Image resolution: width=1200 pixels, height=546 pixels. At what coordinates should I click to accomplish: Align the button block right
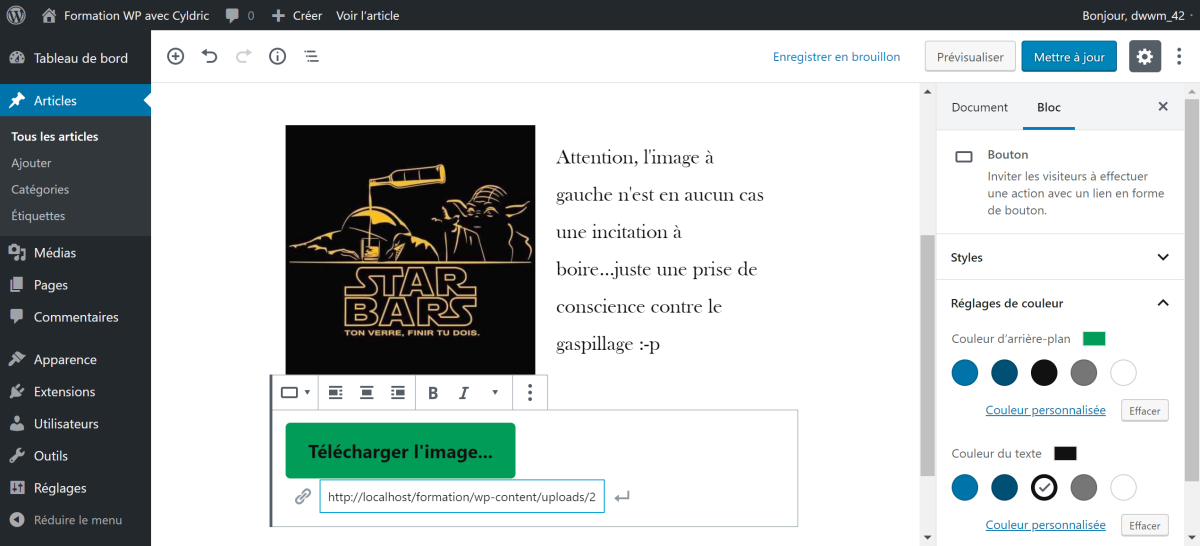(398, 393)
